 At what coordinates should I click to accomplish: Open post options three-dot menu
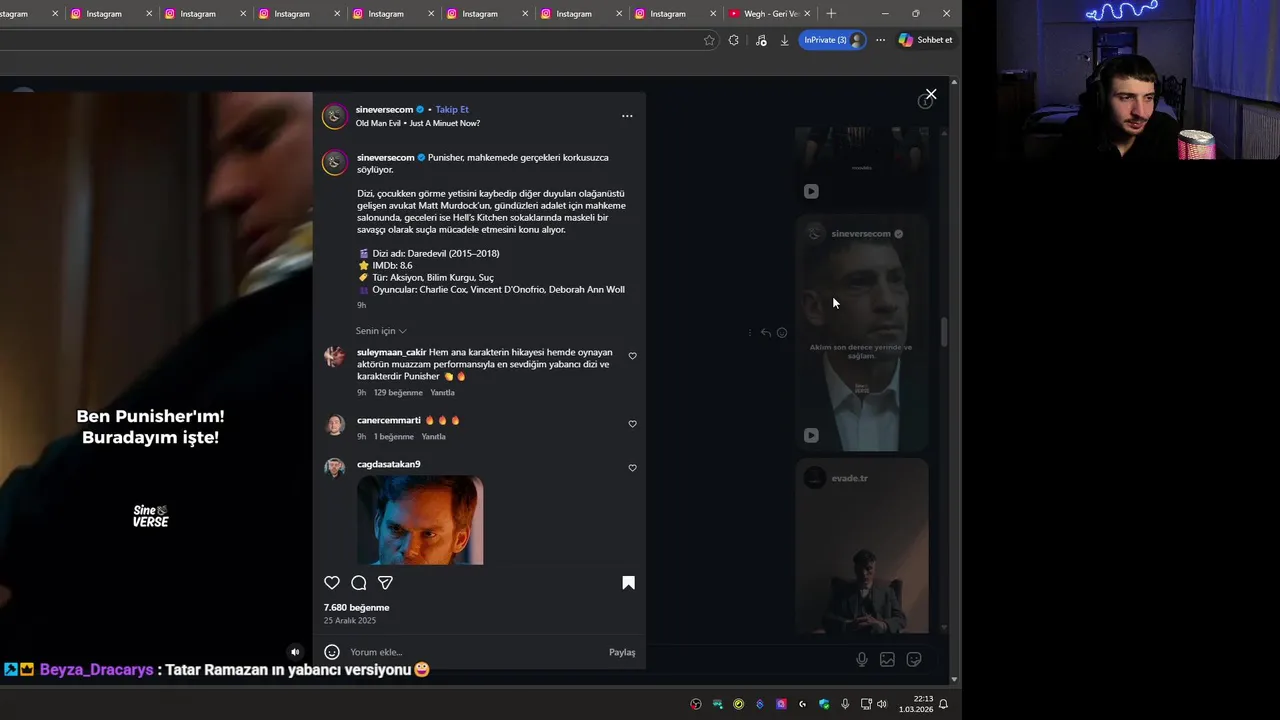pos(627,116)
